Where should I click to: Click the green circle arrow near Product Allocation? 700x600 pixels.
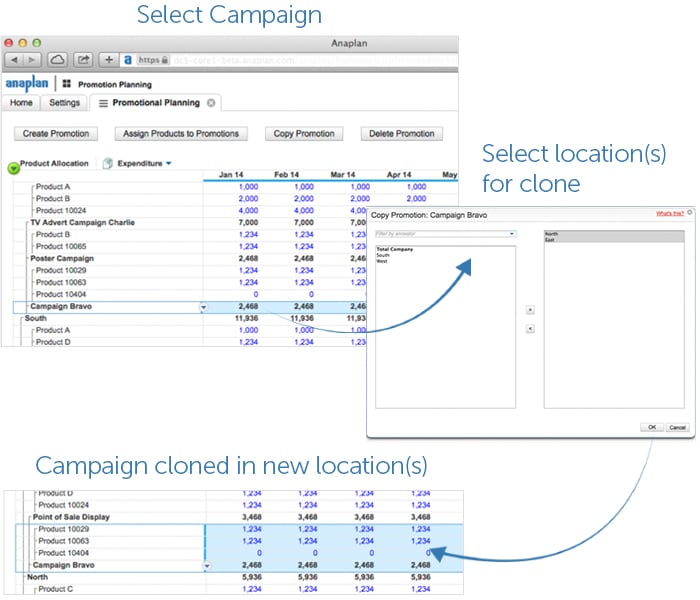(x=14, y=168)
